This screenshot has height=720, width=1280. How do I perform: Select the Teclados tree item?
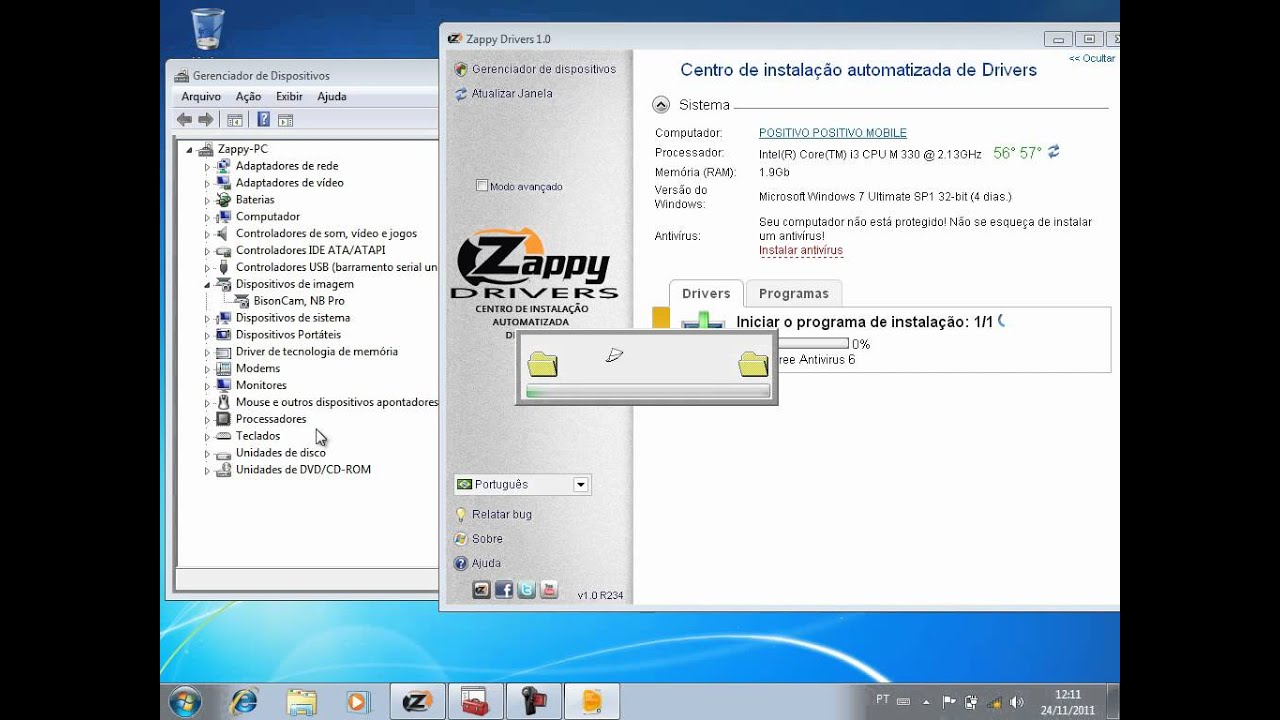tap(258, 436)
